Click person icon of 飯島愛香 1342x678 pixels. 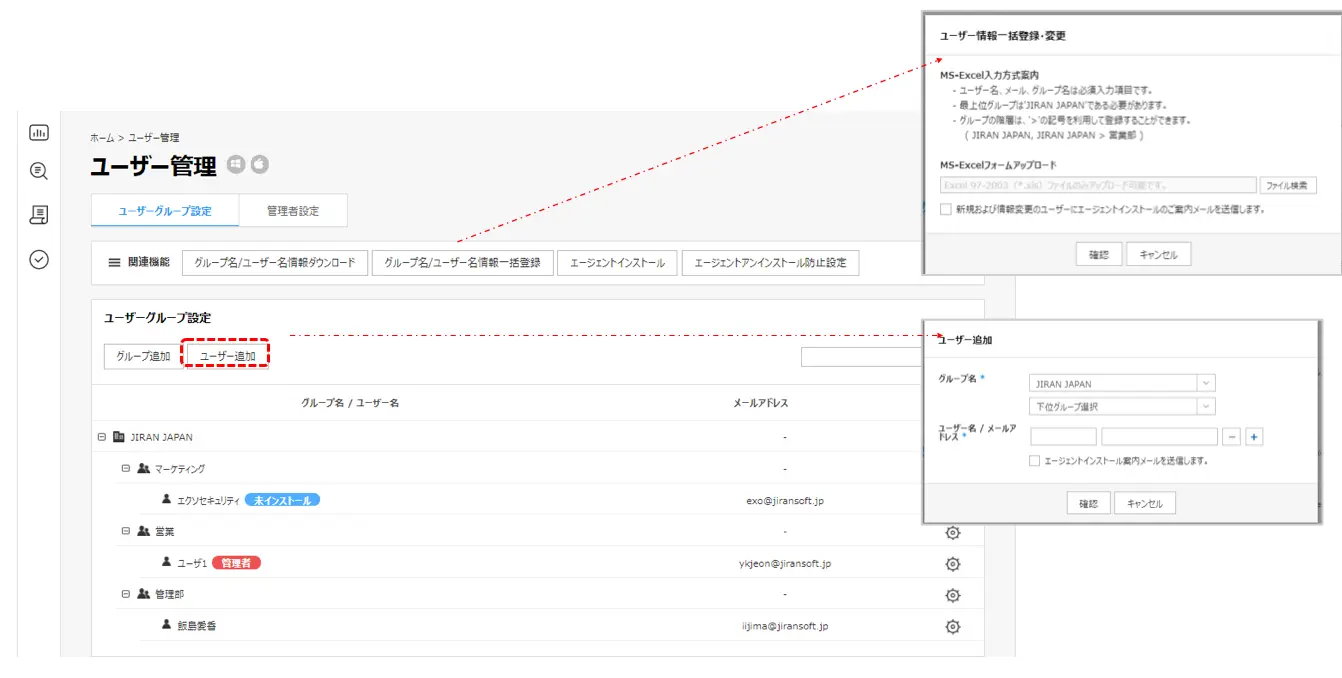coord(167,625)
